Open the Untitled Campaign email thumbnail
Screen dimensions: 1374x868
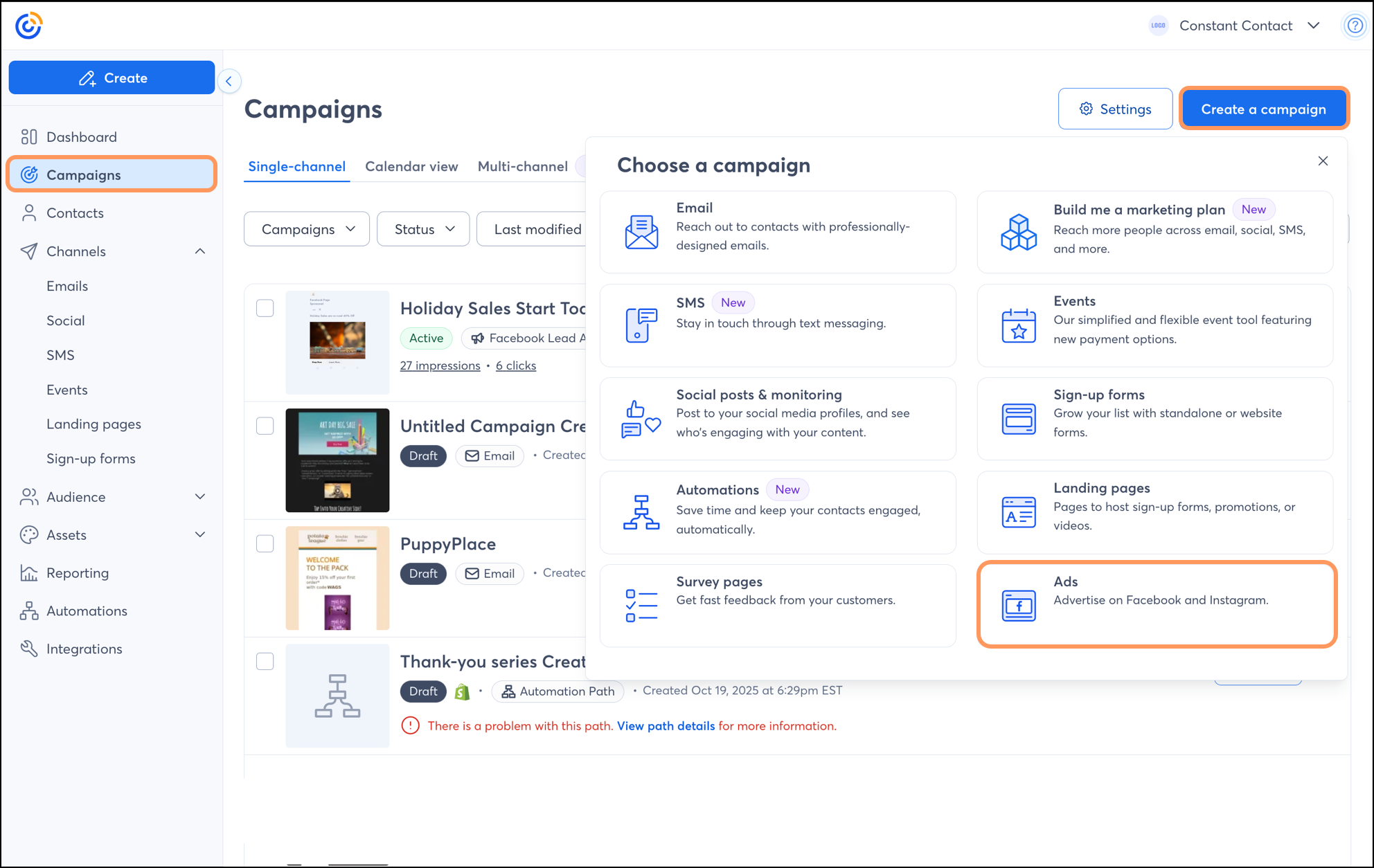[x=337, y=460]
